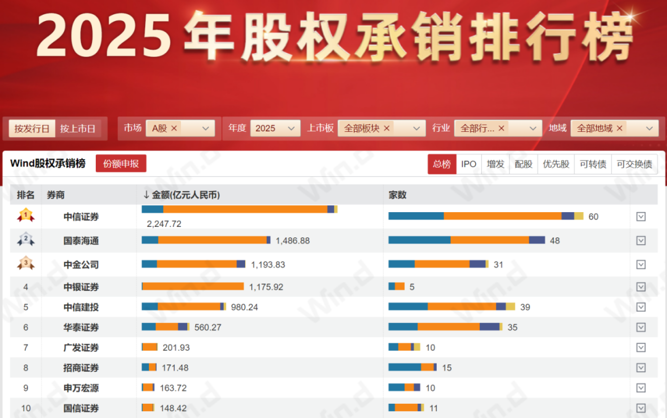Expand details for 华泰证券 row
The width and height of the screenshot is (667, 418).
click(641, 327)
